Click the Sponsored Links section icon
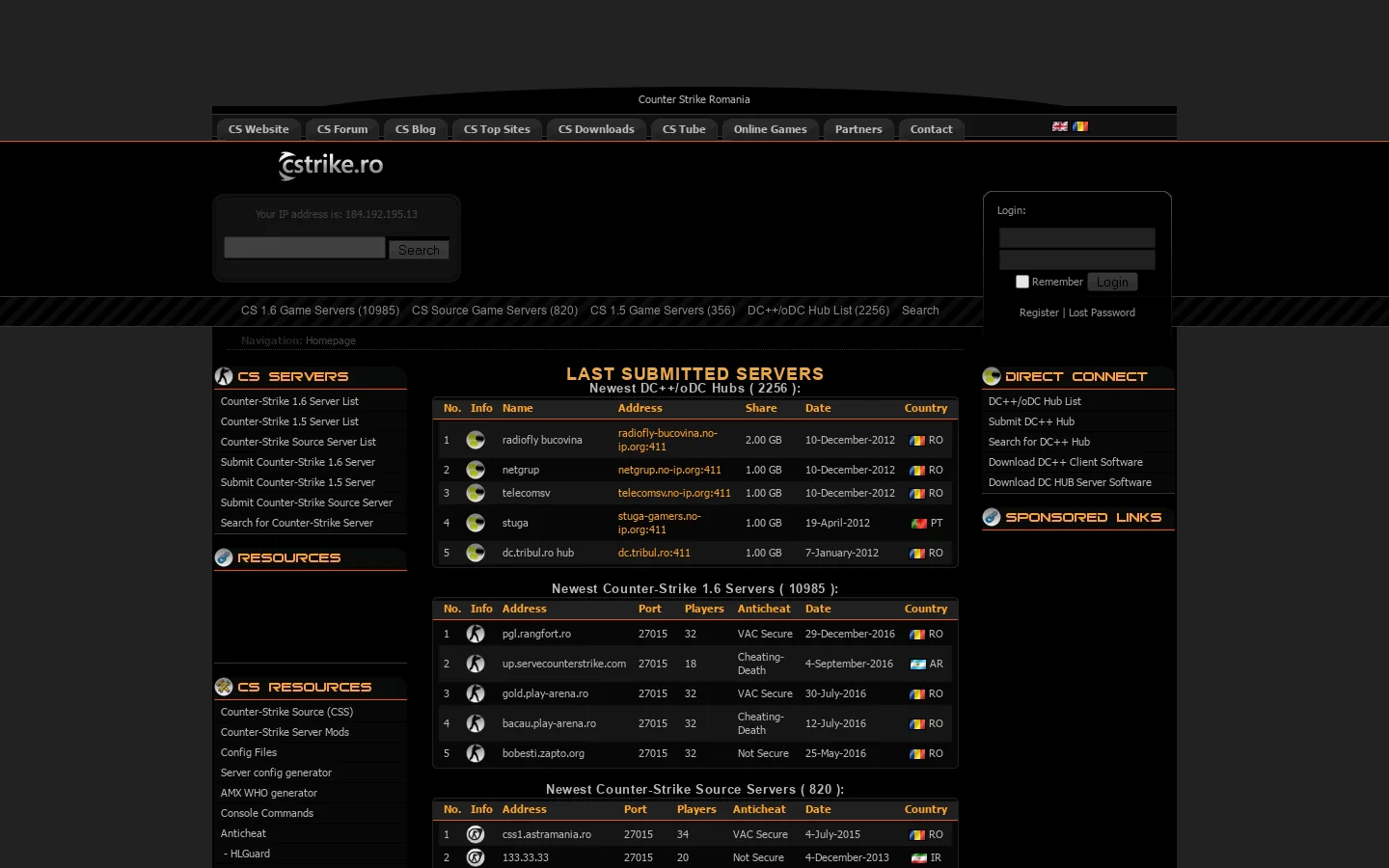This screenshot has height=868, width=1389. (x=992, y=517)
